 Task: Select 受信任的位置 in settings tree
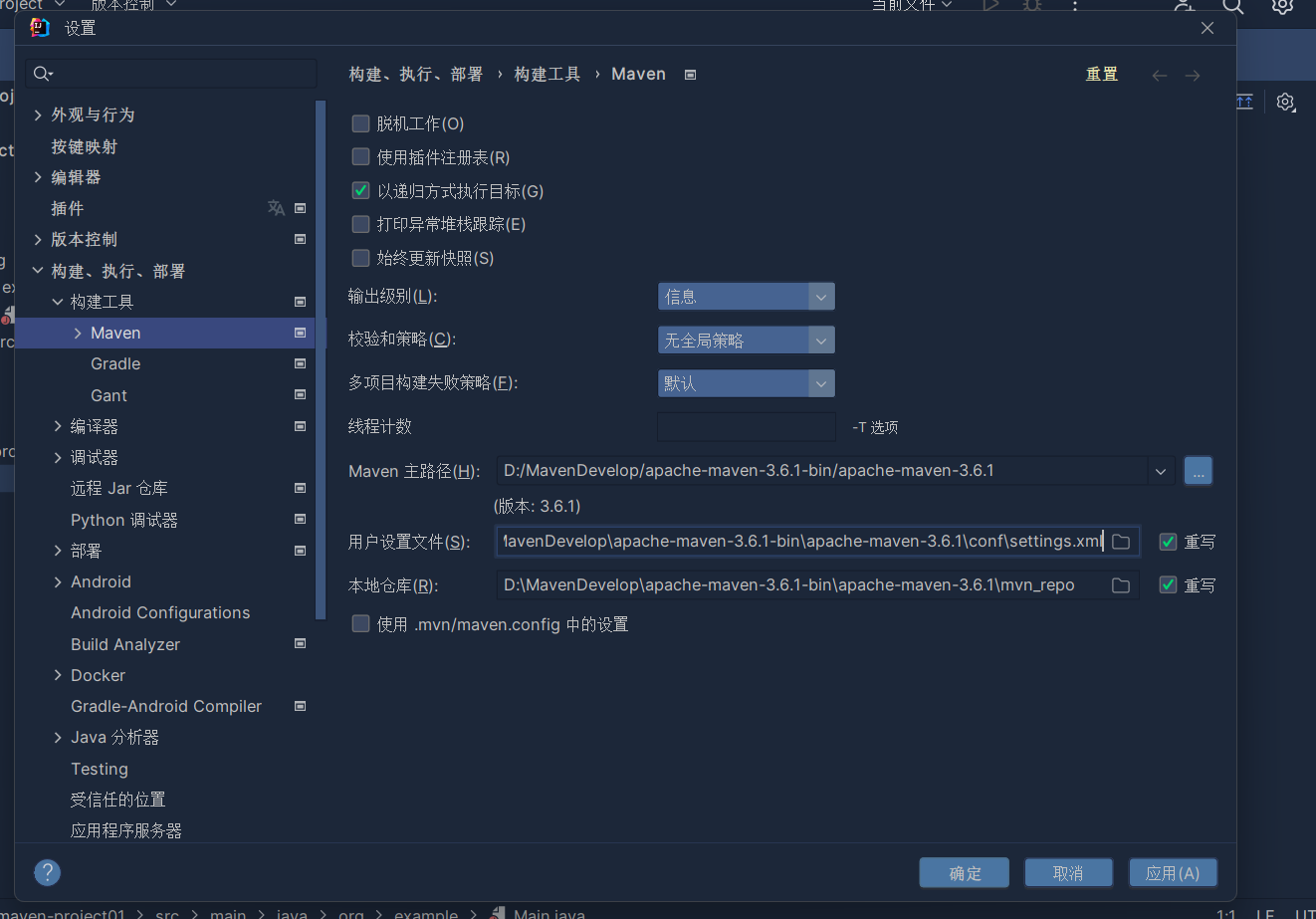coord(117,800)
